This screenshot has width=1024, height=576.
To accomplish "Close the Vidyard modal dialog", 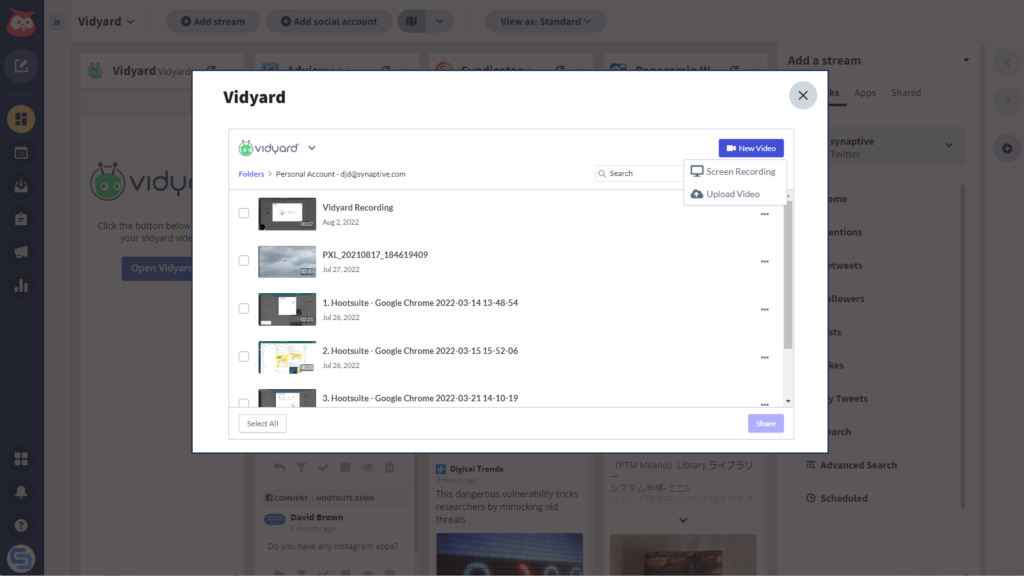I will 803,95.
